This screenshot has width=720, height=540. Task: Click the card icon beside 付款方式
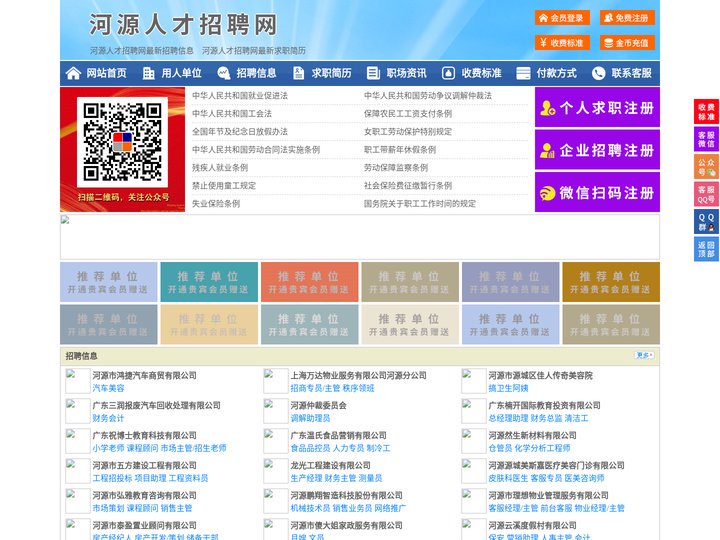(523, 73)
